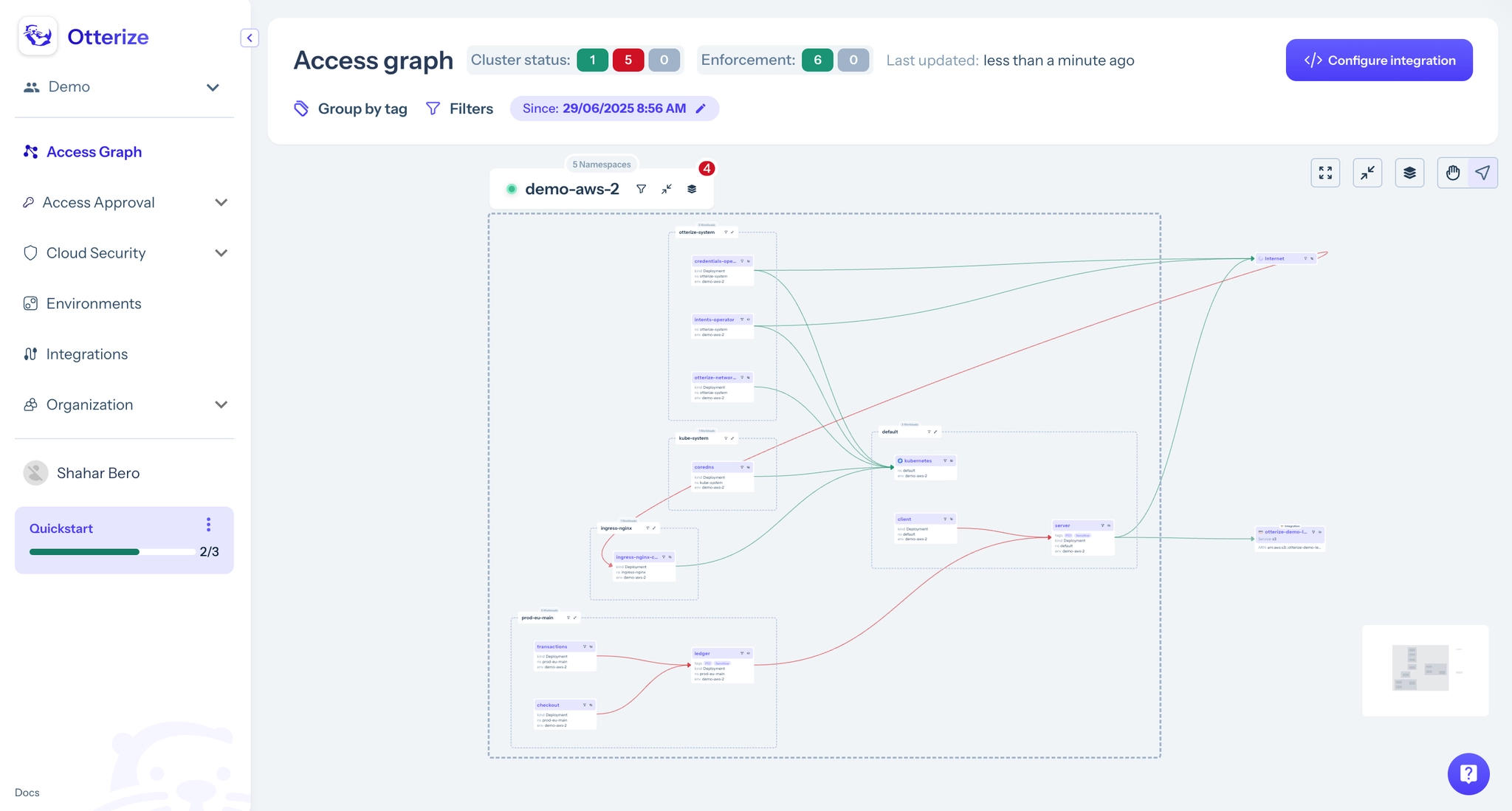Filter the demo-aws-2 cluster with funnel icon

(641, 189)
